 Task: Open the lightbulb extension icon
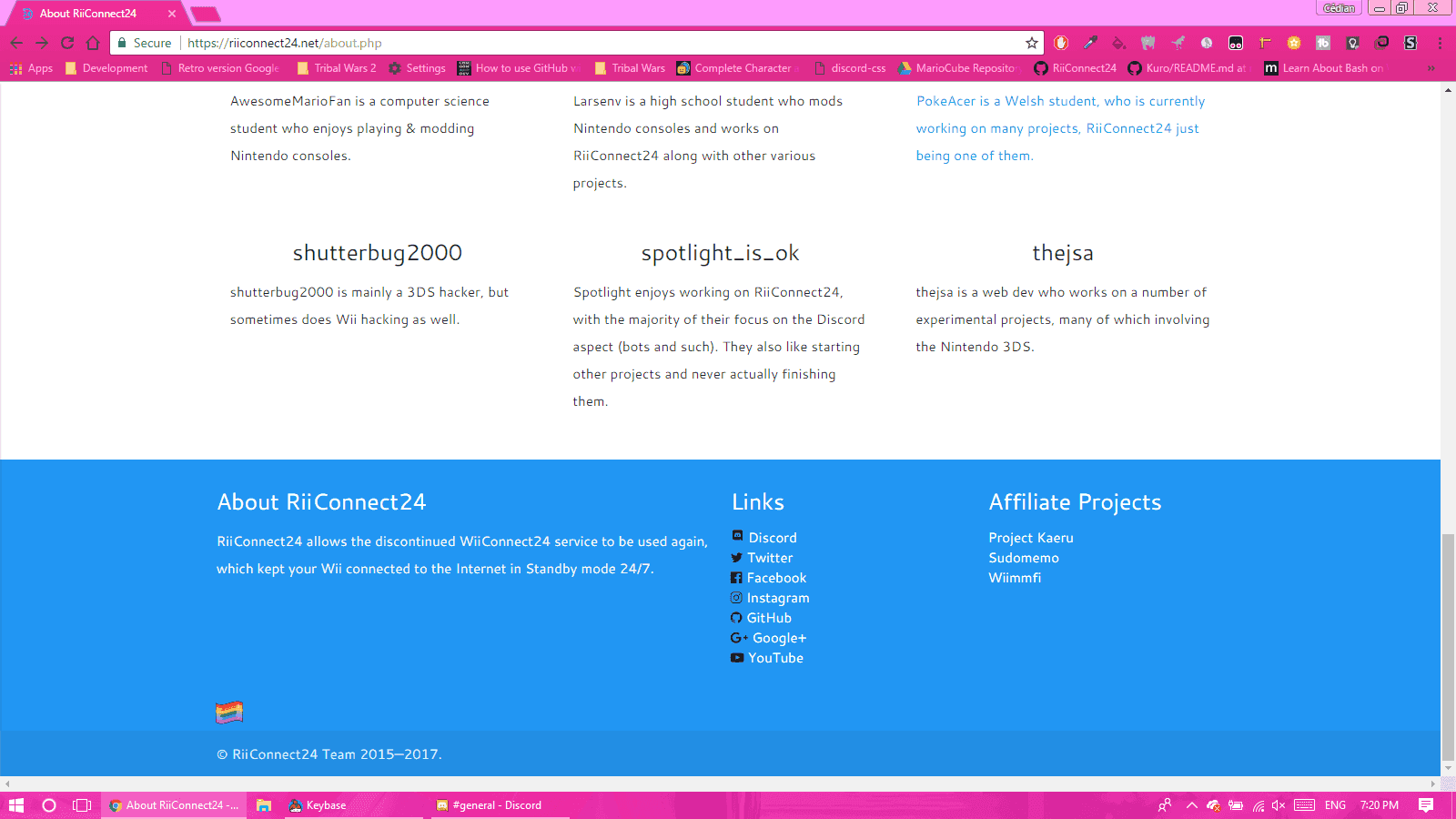click(1353, 43)
